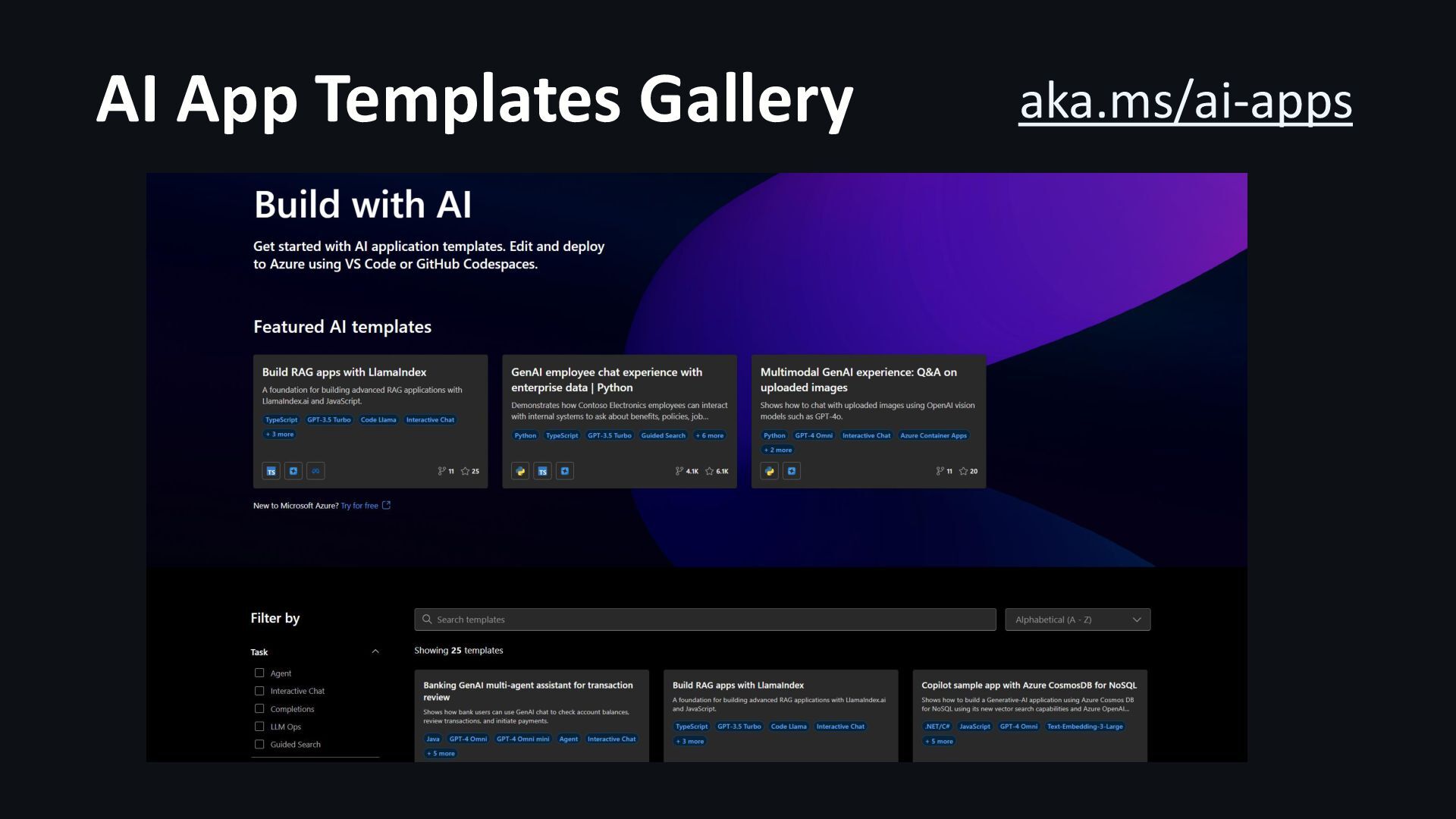Click the fork icon showing 4.1K

(679, 471)
